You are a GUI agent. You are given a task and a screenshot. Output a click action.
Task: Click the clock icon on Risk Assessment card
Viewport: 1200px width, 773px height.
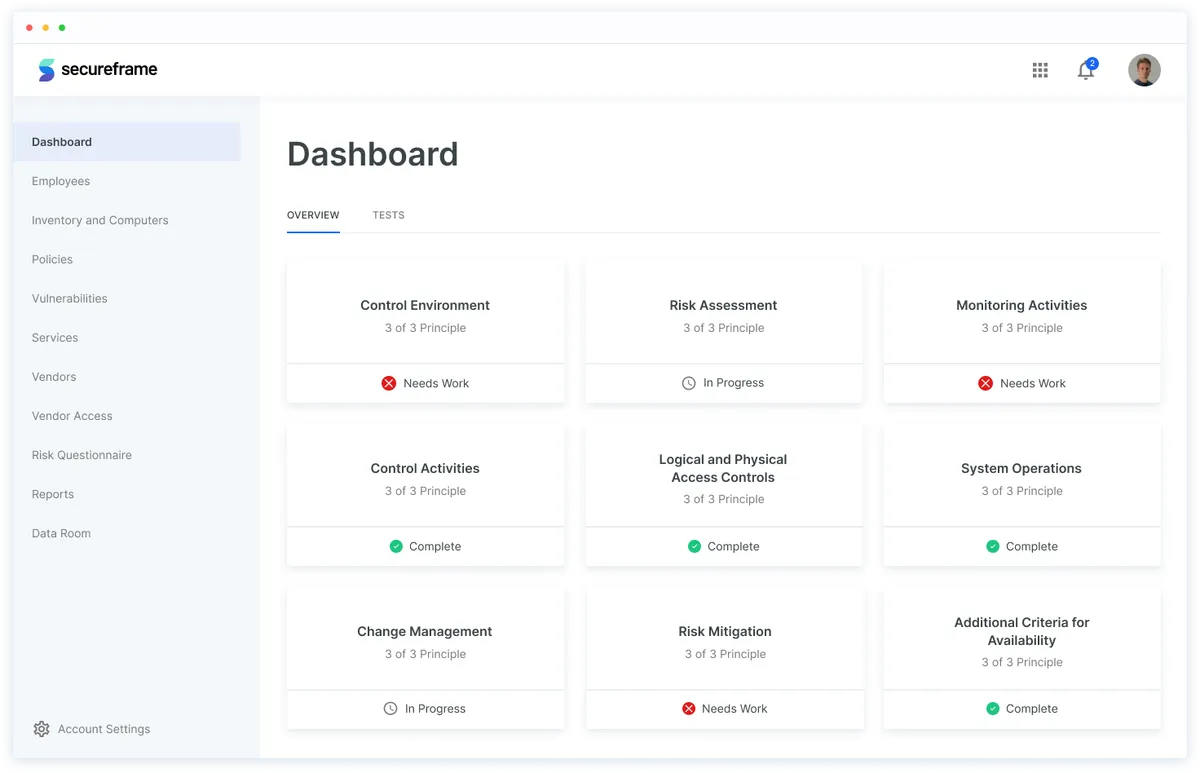click(689, 383)
